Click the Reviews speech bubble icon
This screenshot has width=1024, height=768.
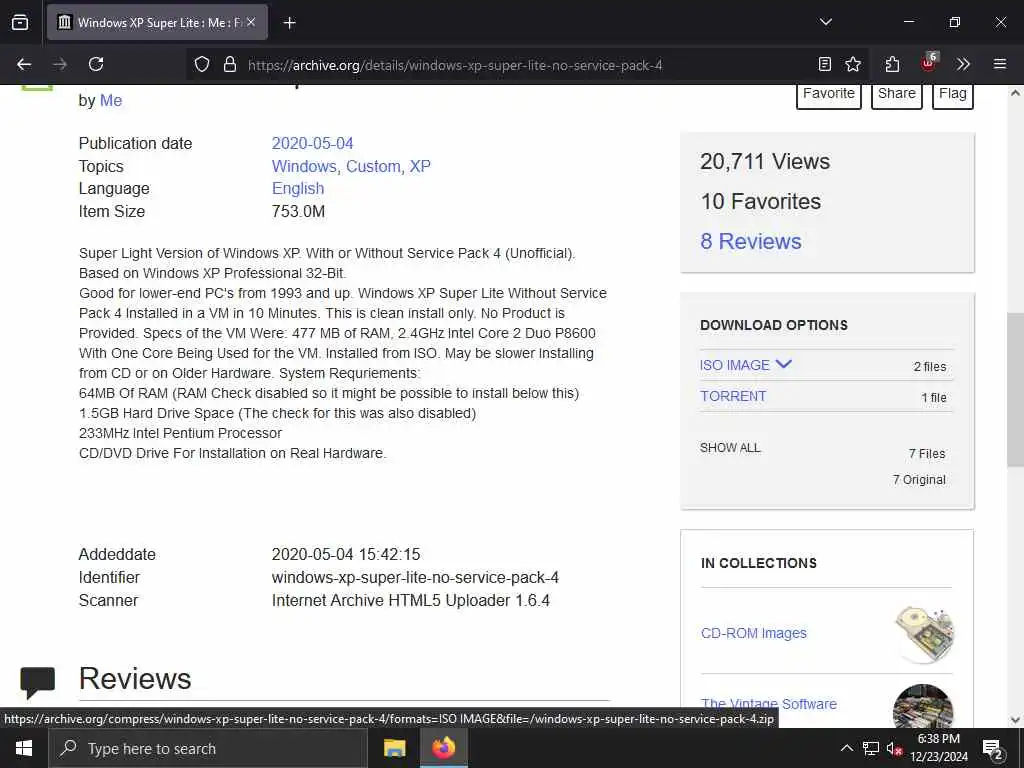pos(37,682)
